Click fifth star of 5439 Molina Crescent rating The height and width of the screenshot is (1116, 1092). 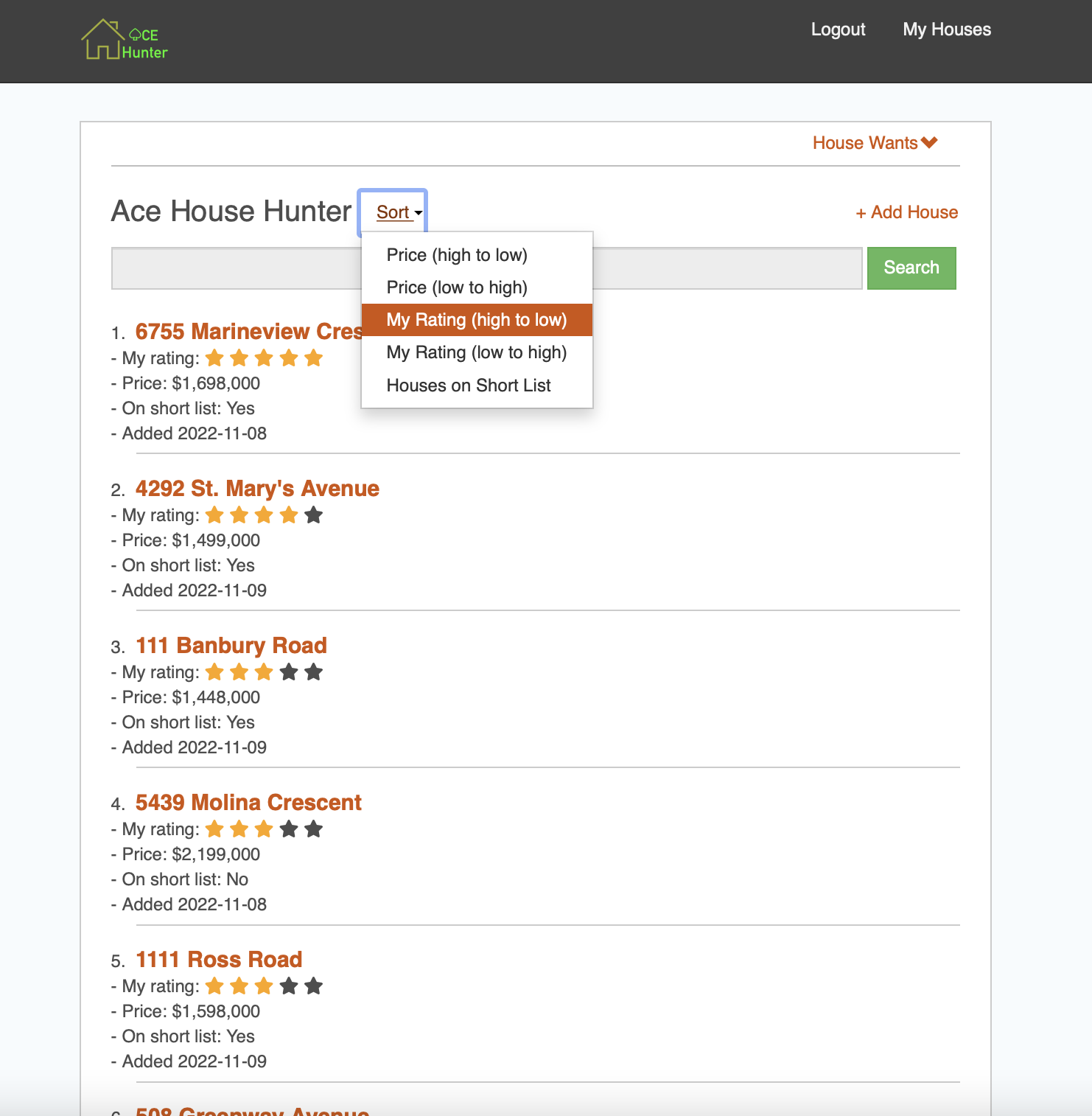point(314,829)
